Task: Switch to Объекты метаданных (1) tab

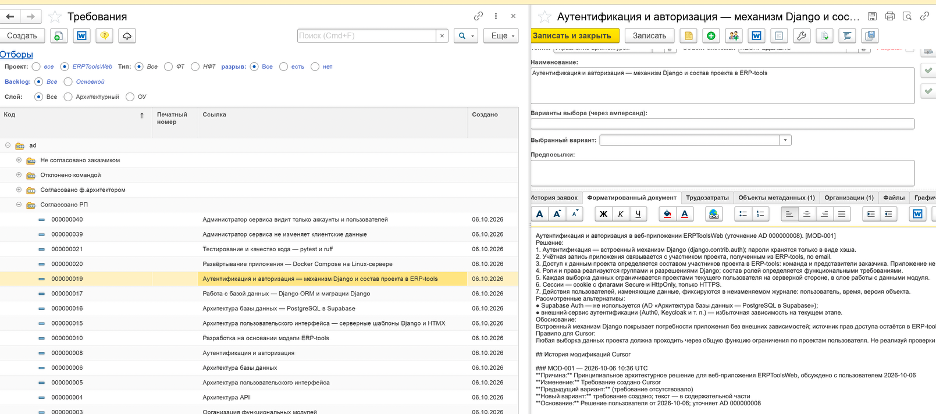Action: 776,197
